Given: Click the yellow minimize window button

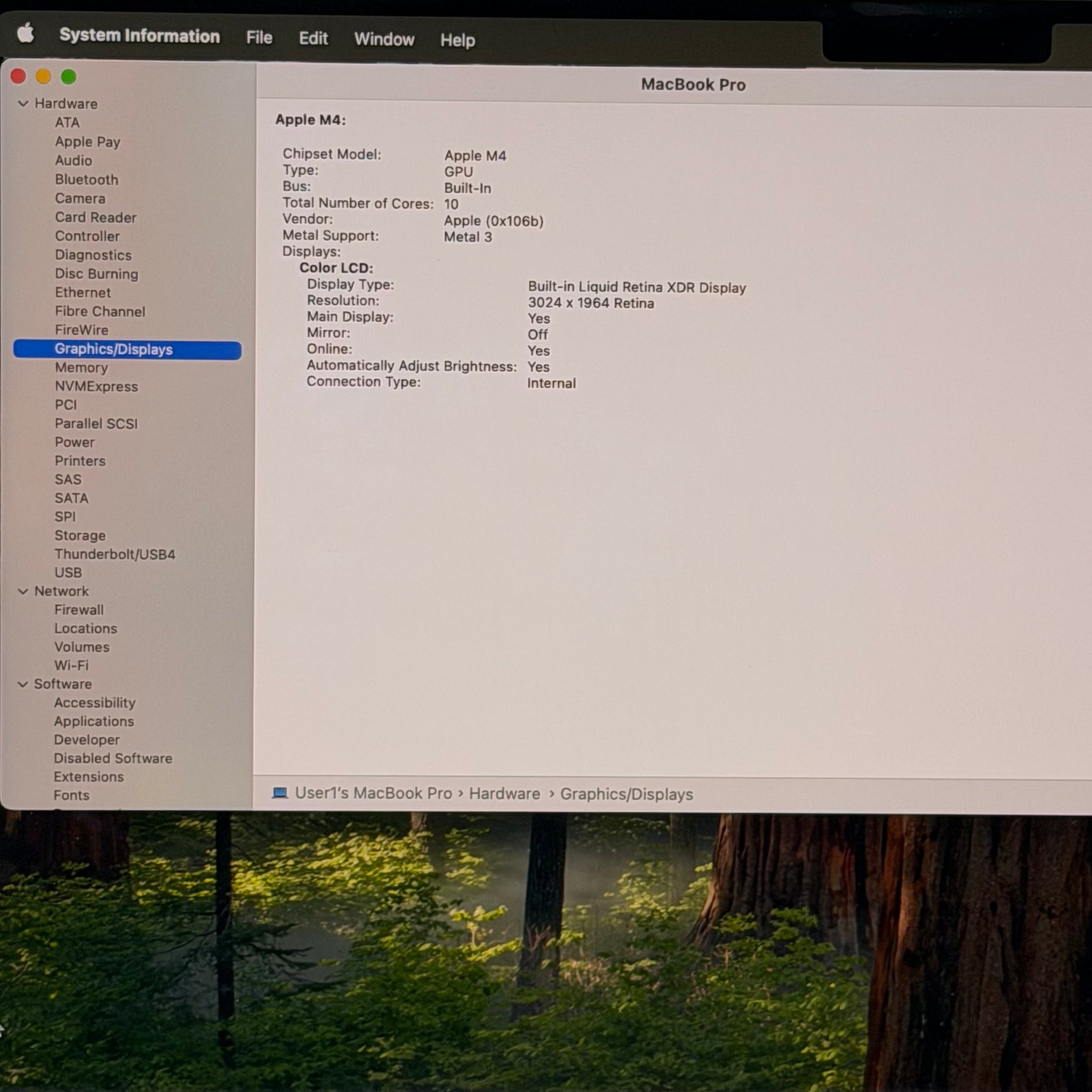Looking at the screenshot, I should (x=44, y=76).
